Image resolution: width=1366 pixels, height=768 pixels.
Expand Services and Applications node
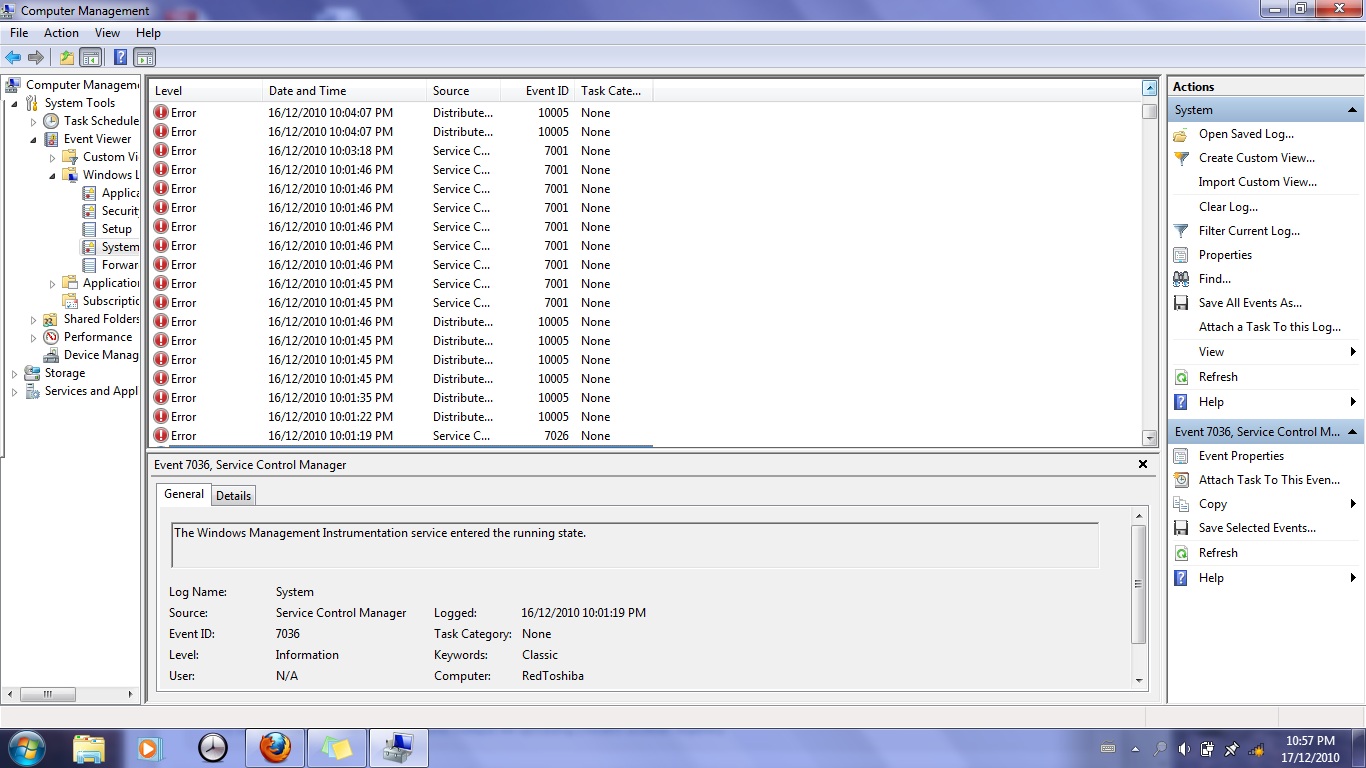tap(14, 391)
